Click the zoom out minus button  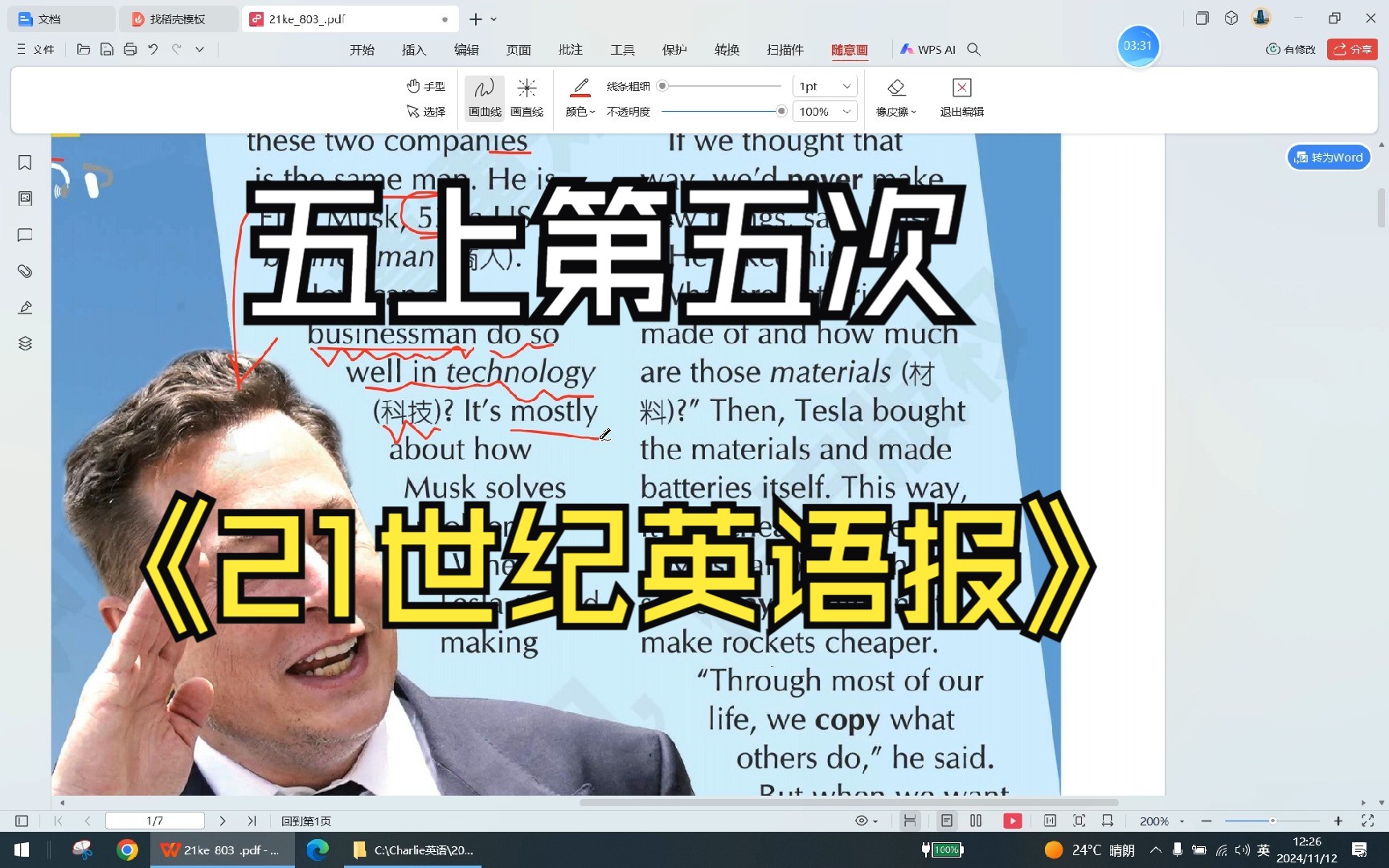coord(1206,821)
